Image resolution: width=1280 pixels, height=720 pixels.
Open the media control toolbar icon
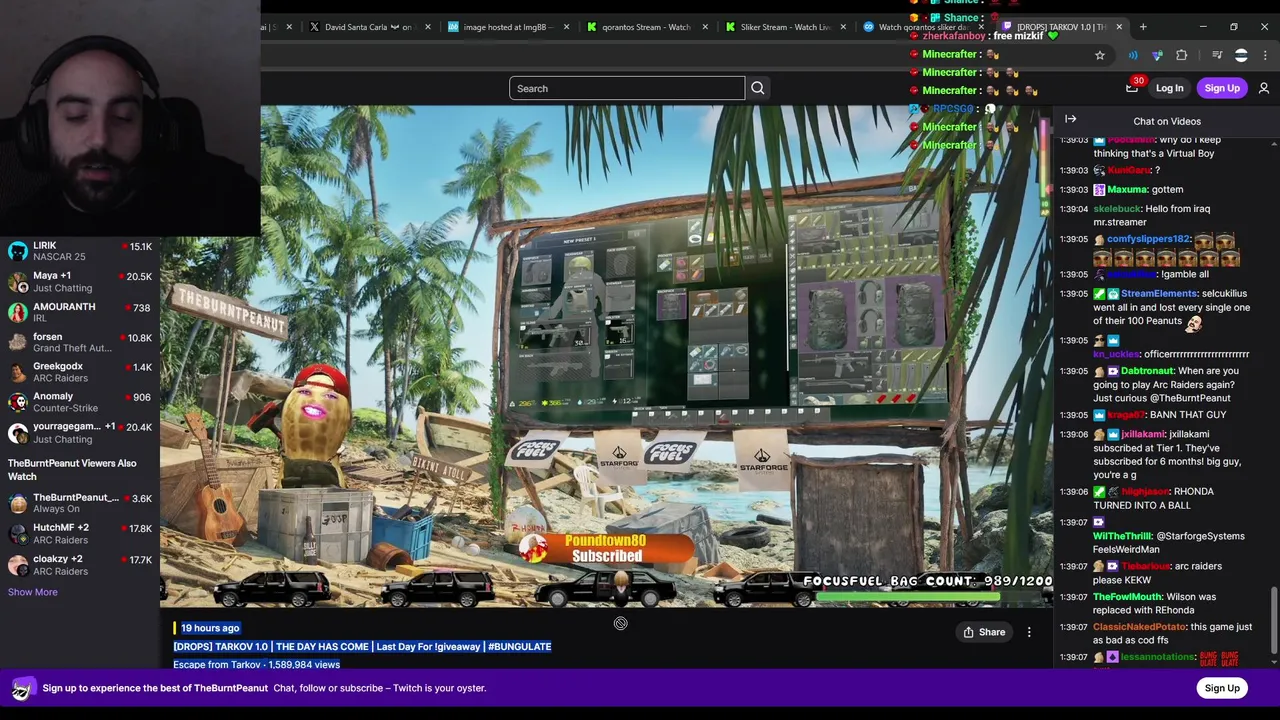pos(1217,55)
